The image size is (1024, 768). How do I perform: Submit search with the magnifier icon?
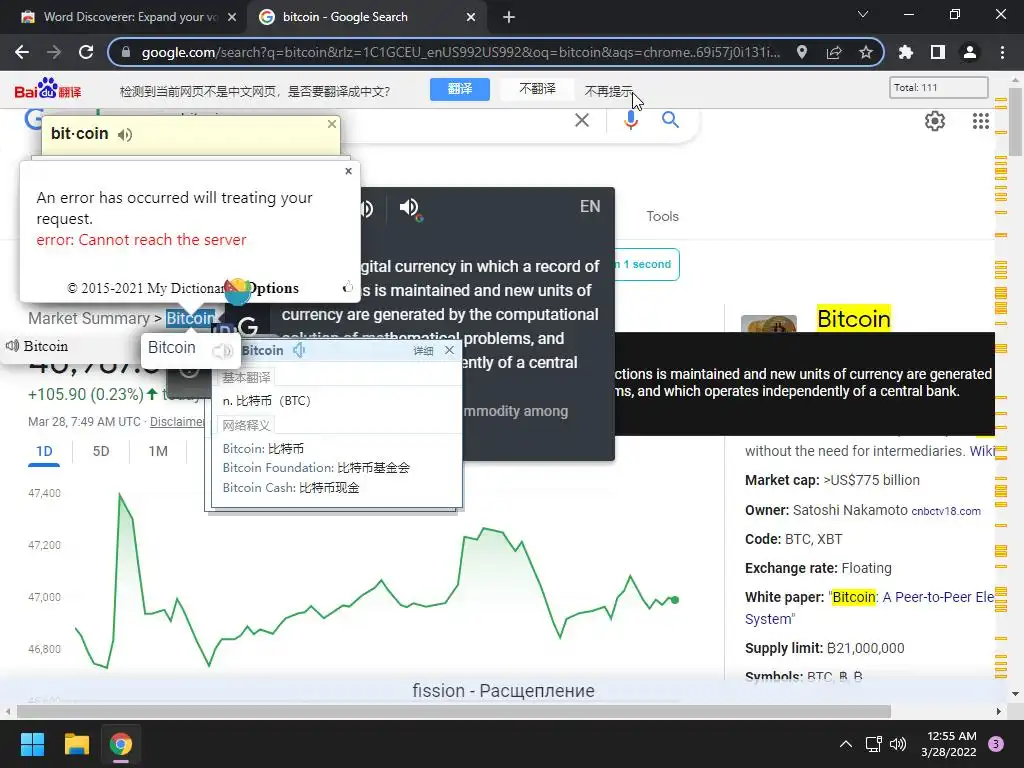pos(670,120)
